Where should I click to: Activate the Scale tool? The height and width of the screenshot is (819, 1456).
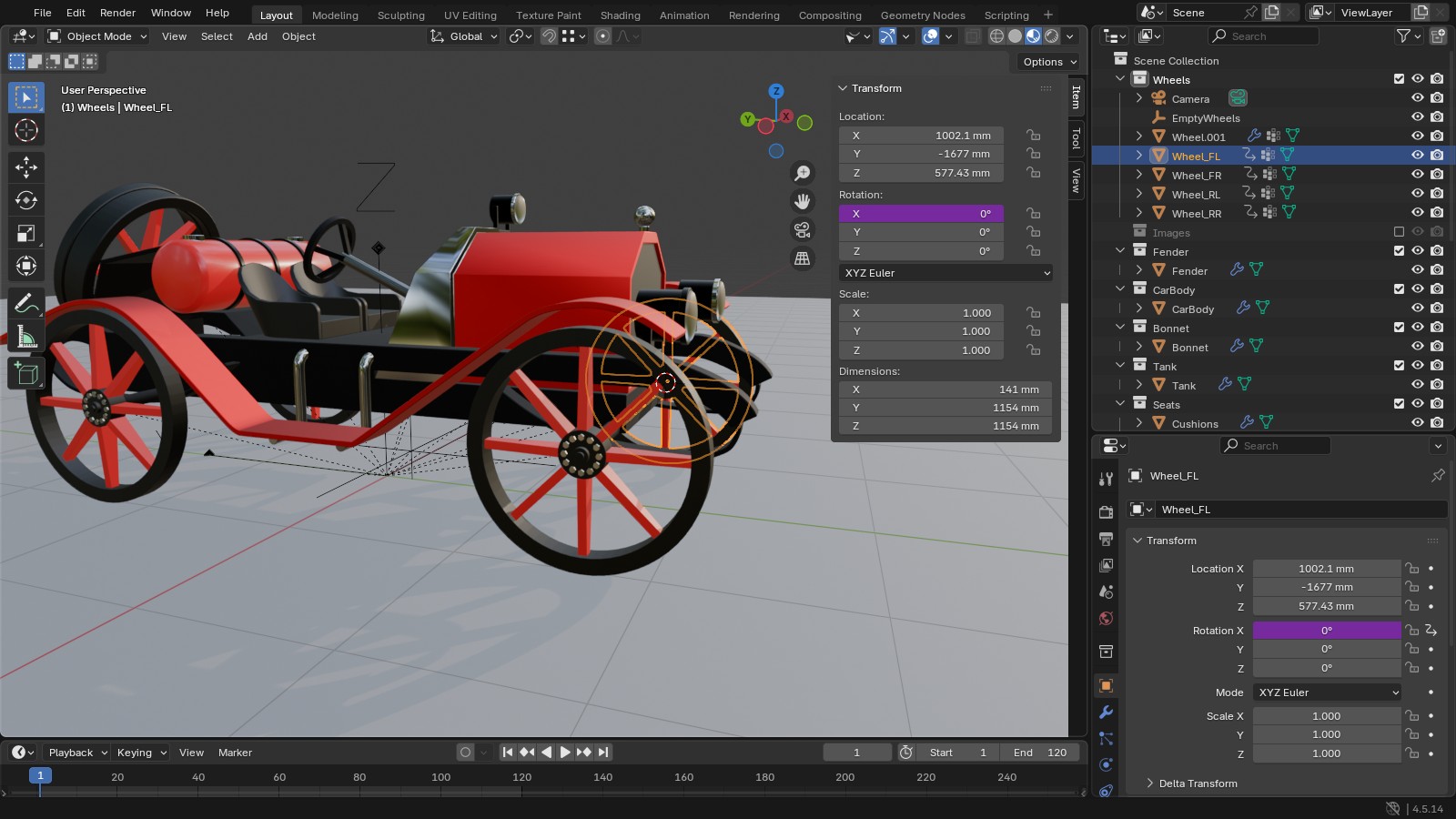(26, 233)
